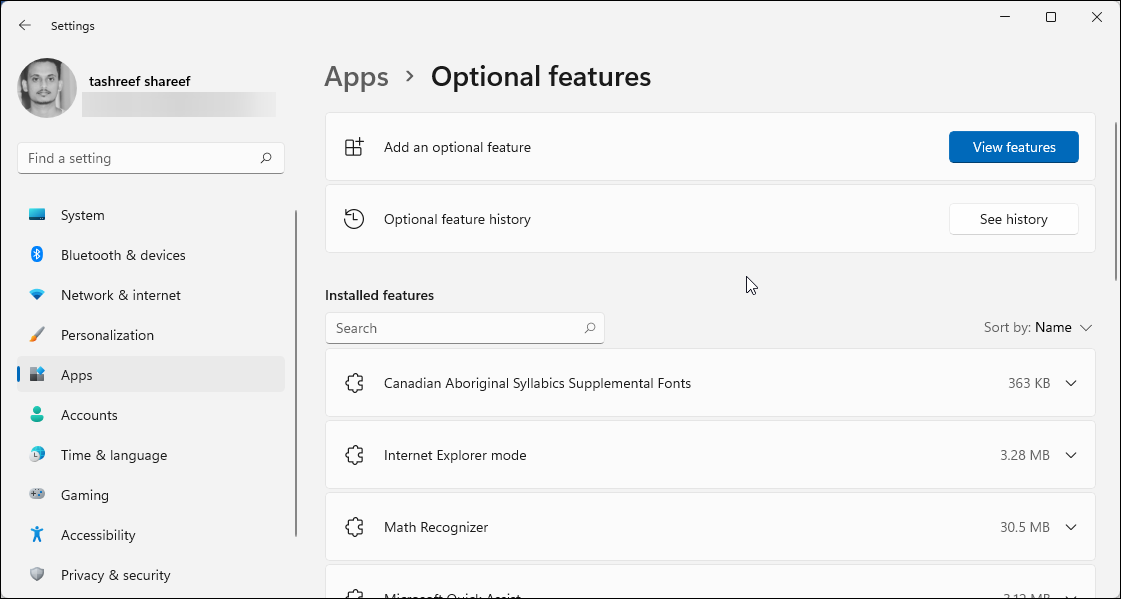Click the See history button
1121x599 pixels.
(x=1013, y=219)
